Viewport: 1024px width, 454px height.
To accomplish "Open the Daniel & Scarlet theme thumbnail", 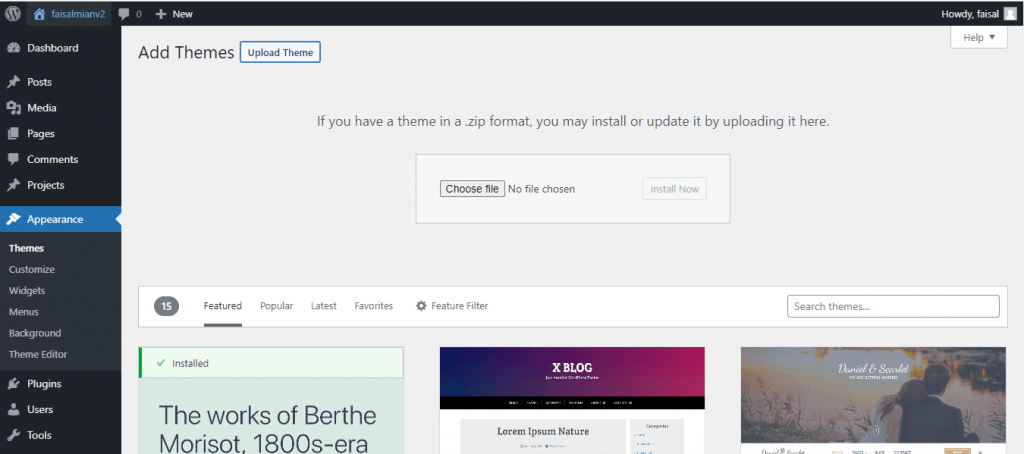I will tap(873, 400).
